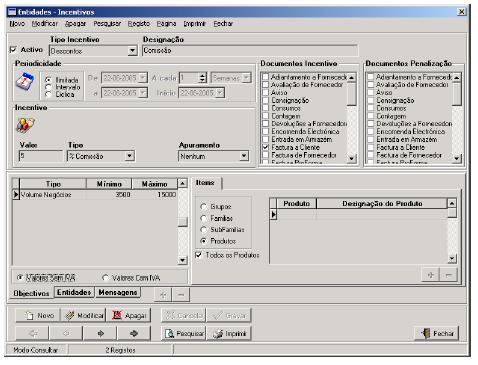Click plus button beside Mensagens tab

[x=163, y=295]
